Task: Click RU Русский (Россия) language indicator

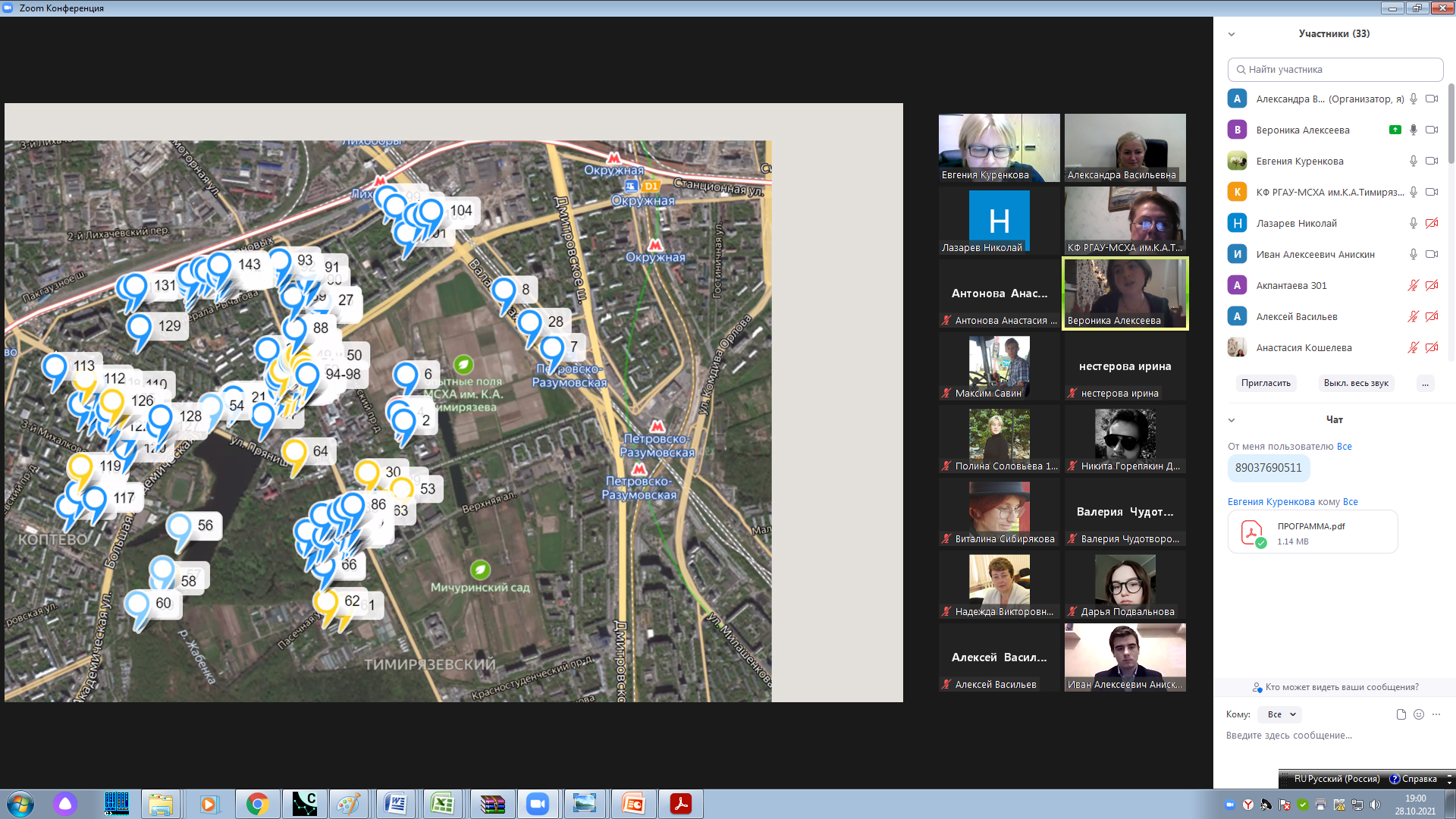Action: point(1336,779)
